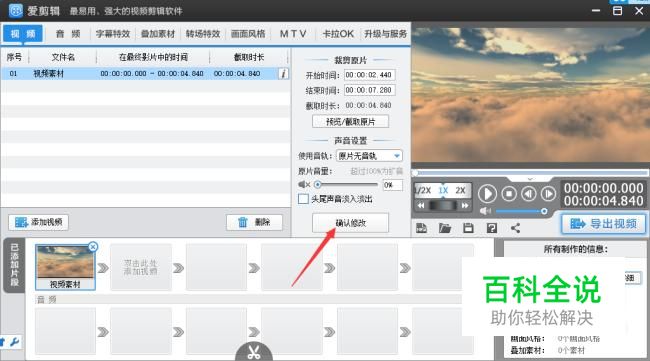
Task: Toggle the 头尾声音淡入淡出 checkbox
Action: pos(303,199)
